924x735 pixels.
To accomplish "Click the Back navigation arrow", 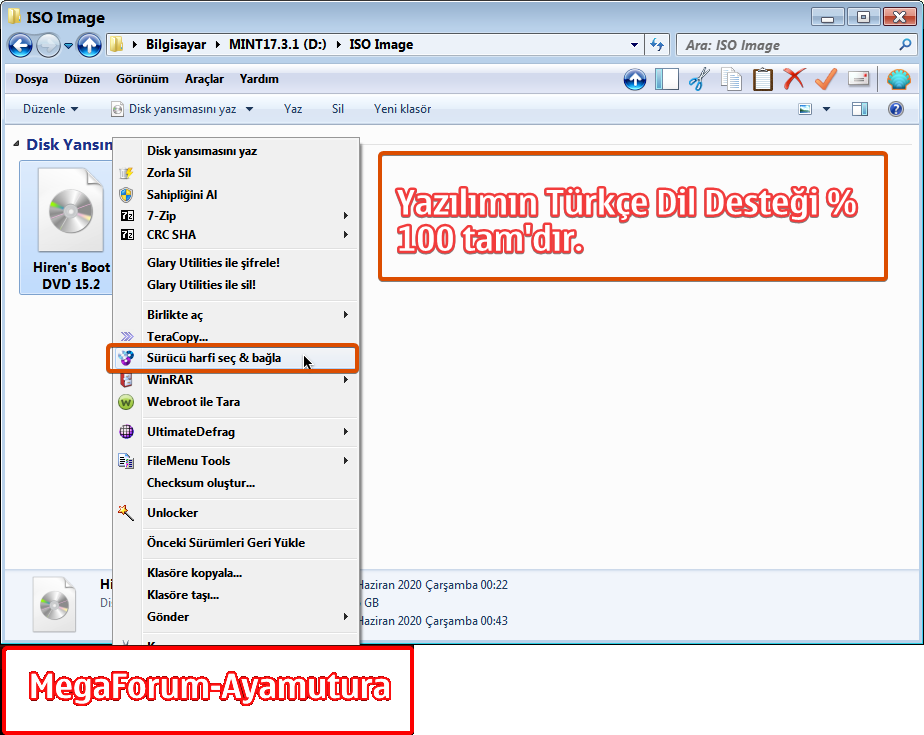I will [x=20, y=45].
